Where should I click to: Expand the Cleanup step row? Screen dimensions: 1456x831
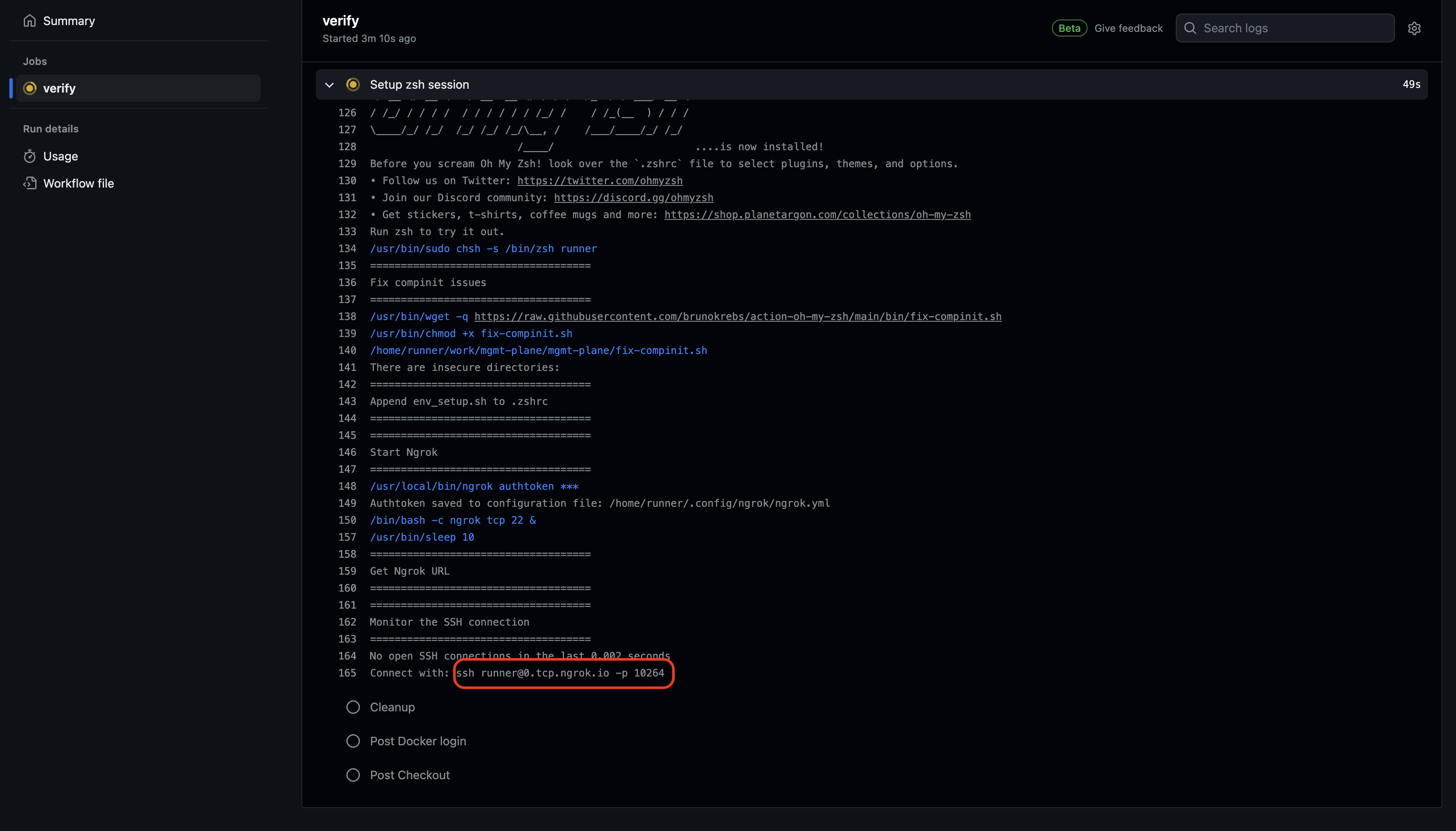[x=392, y=707]
